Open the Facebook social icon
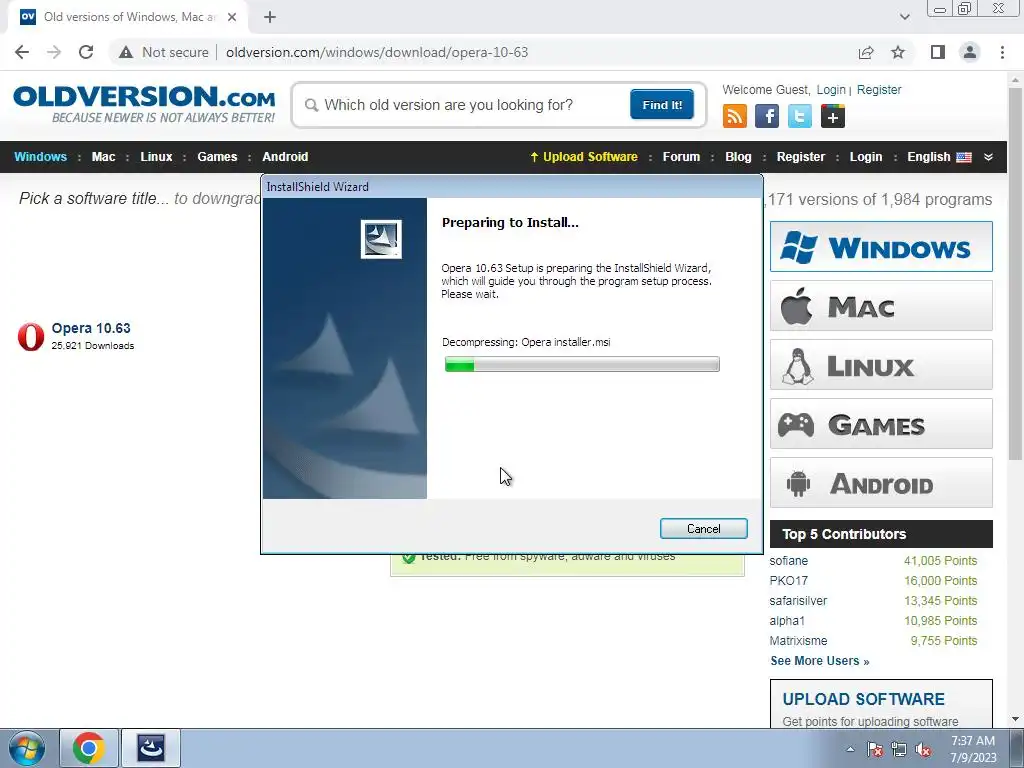 767,116
